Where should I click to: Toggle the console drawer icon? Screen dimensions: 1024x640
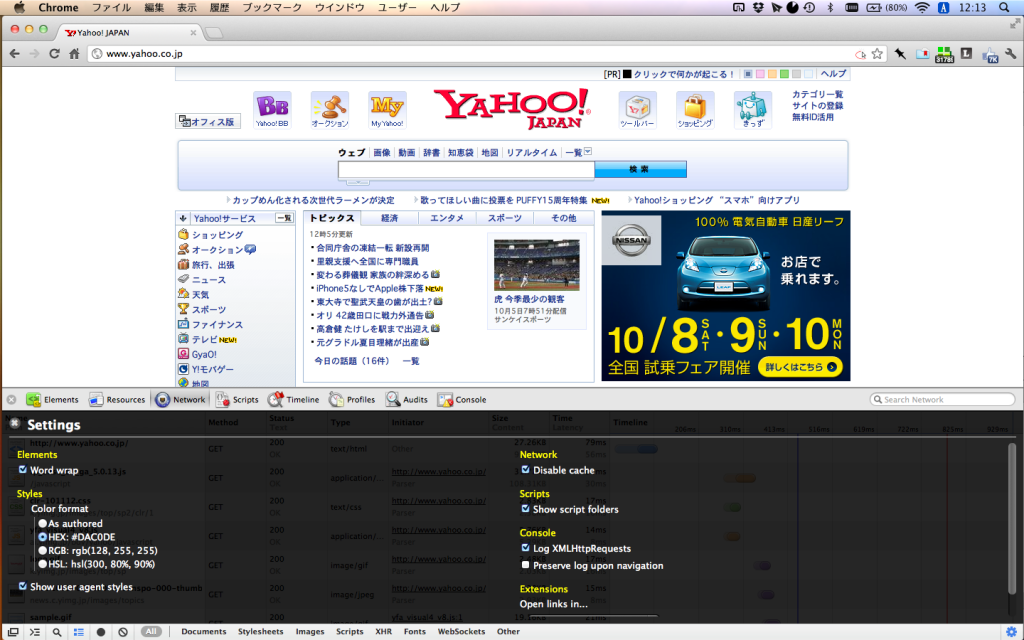coord(35,632)
